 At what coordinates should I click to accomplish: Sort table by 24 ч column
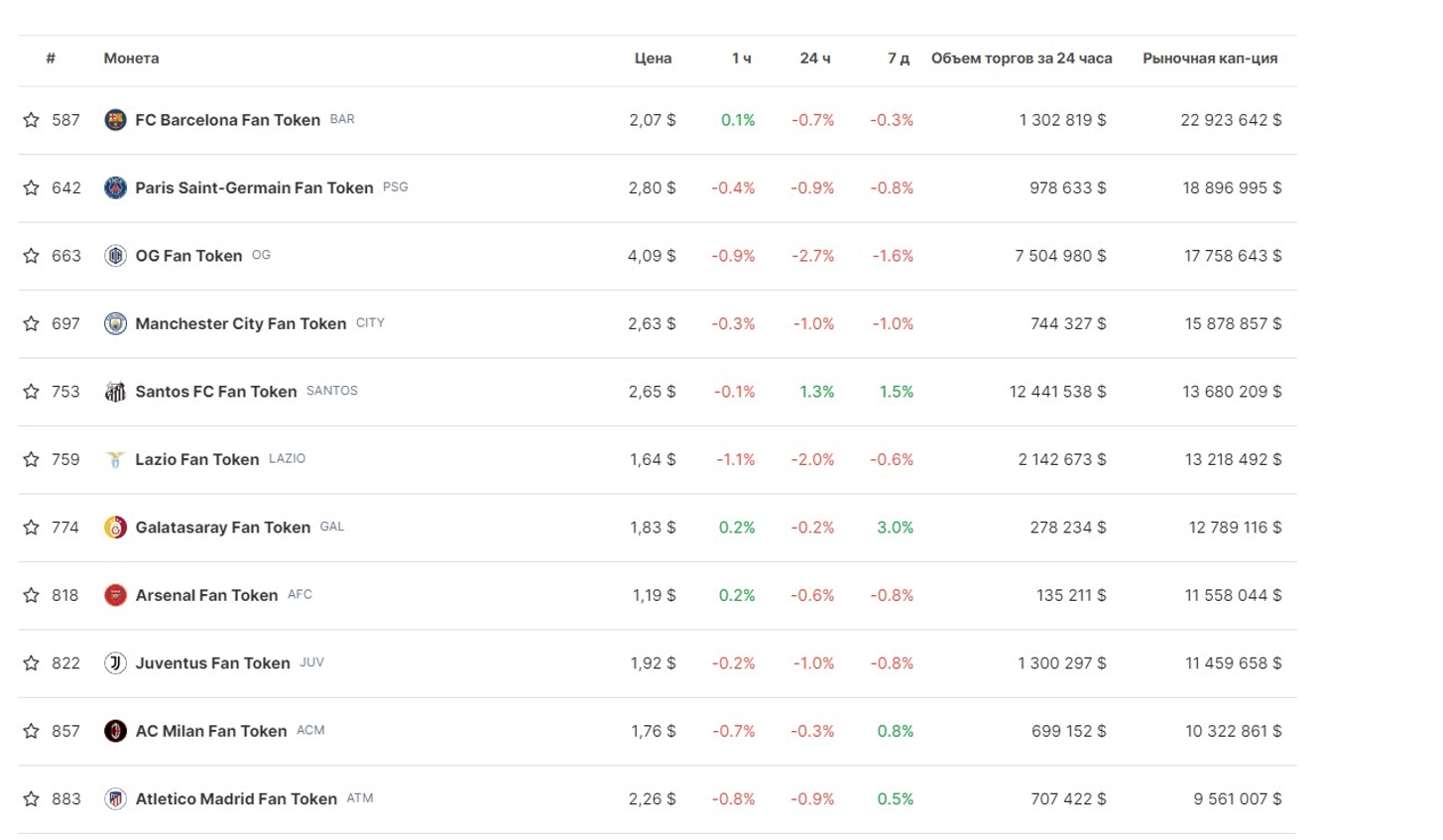tap(814, 59)
